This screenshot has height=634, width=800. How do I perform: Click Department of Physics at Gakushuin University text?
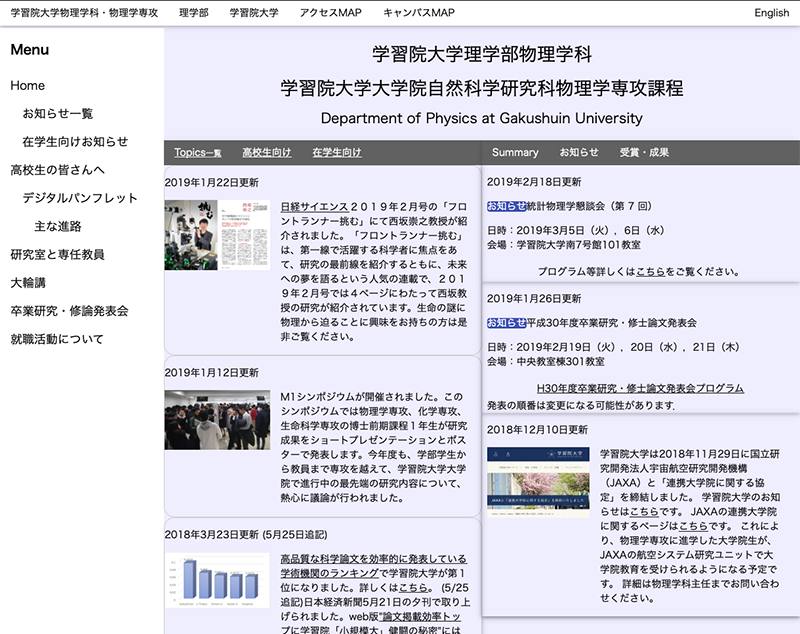click(x=482, y=118)
